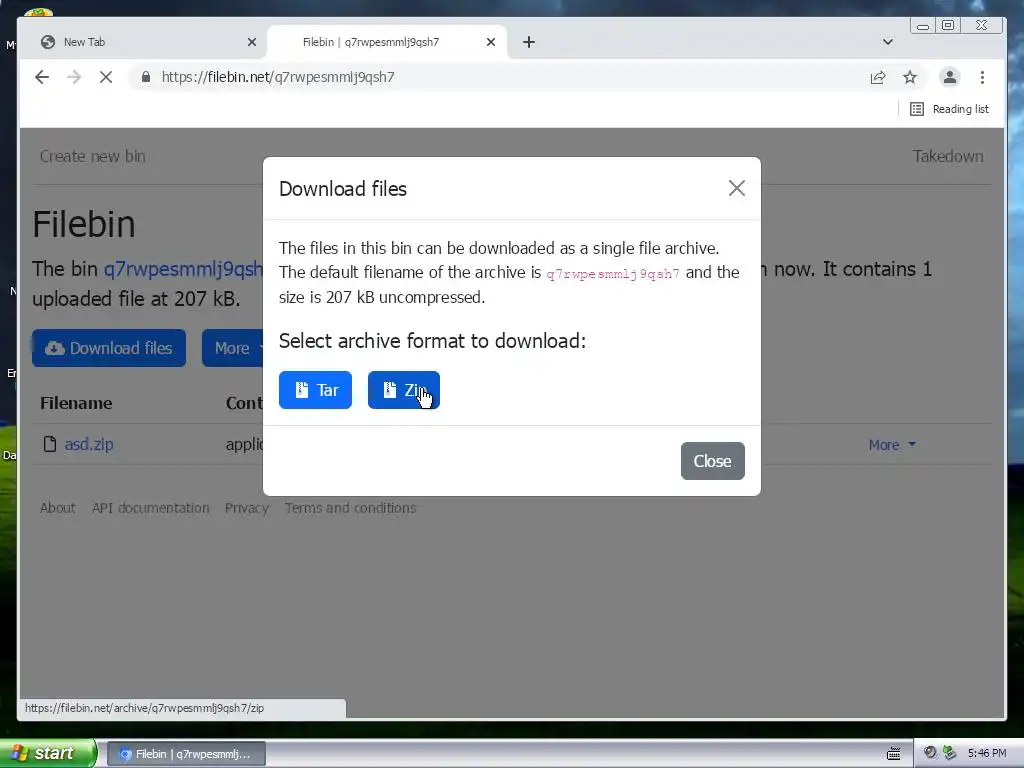This screenshot has width=1024, height=768.
Task: Close the Filebin tab
Action: [x=491, y=42]
